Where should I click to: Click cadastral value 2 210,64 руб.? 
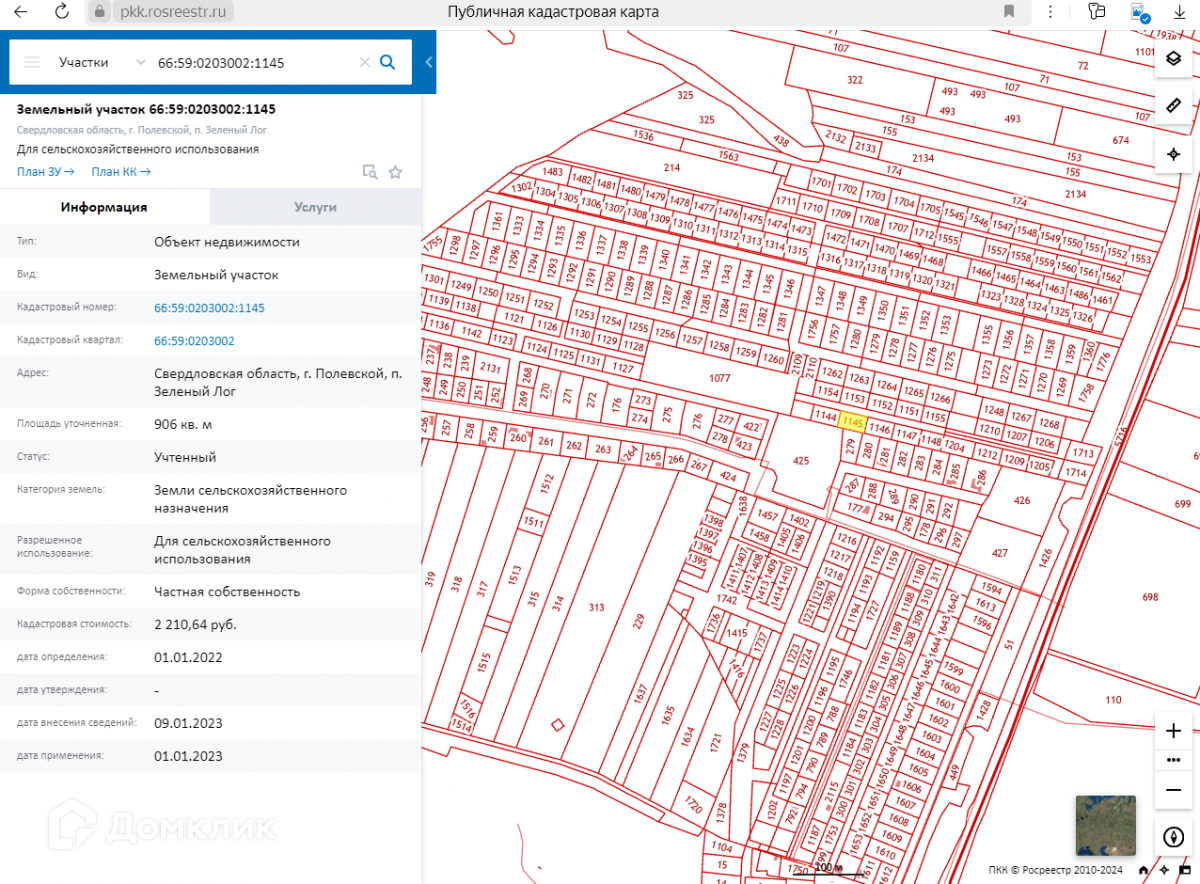point(195,624)
